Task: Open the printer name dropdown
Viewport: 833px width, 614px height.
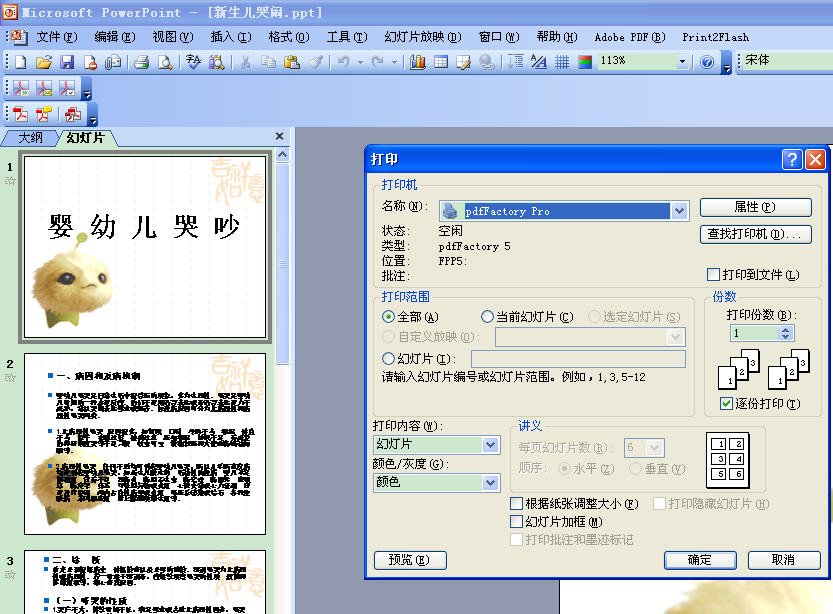Action: click(680, 211)
